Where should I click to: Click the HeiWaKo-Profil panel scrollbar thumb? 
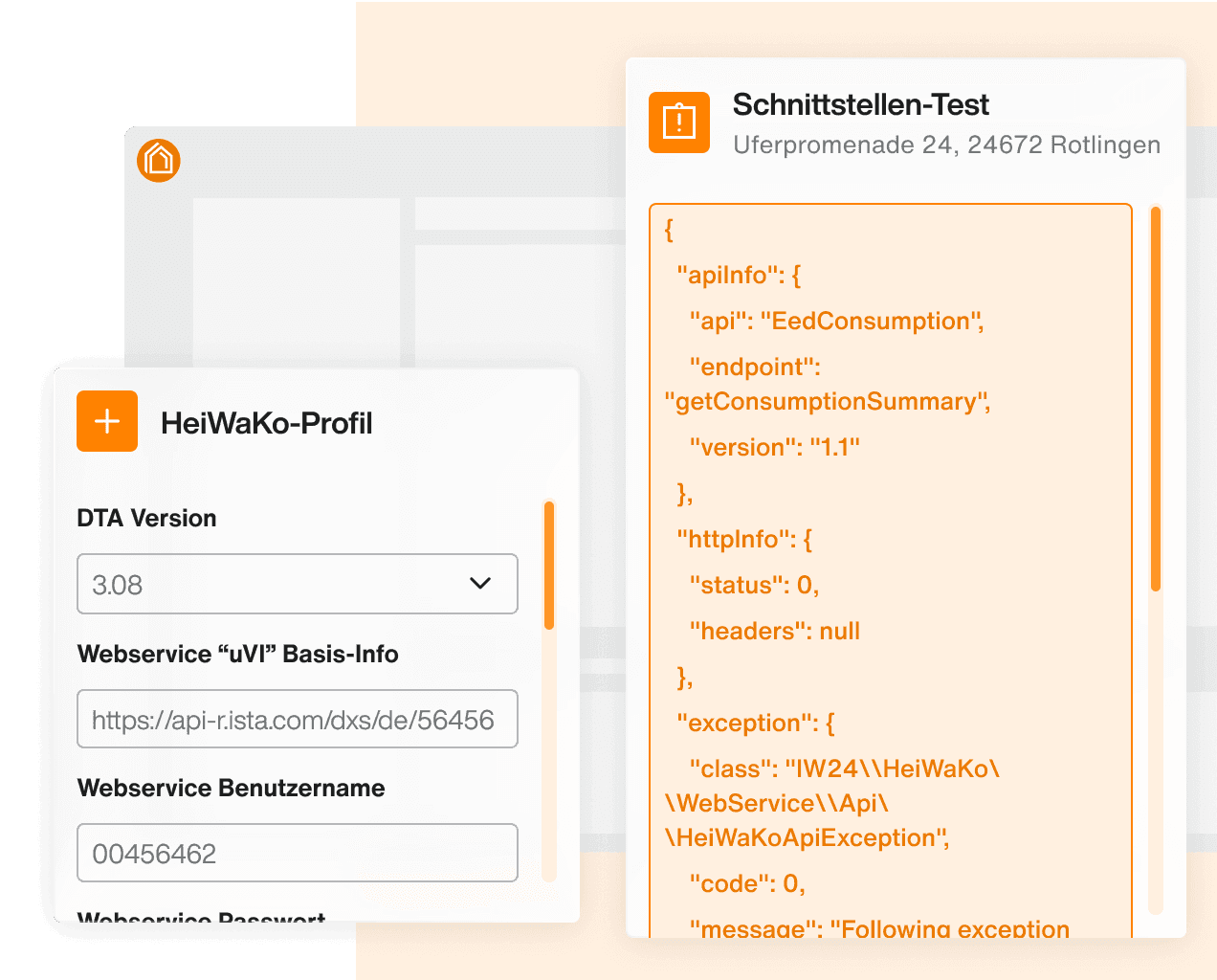point(549,566)
